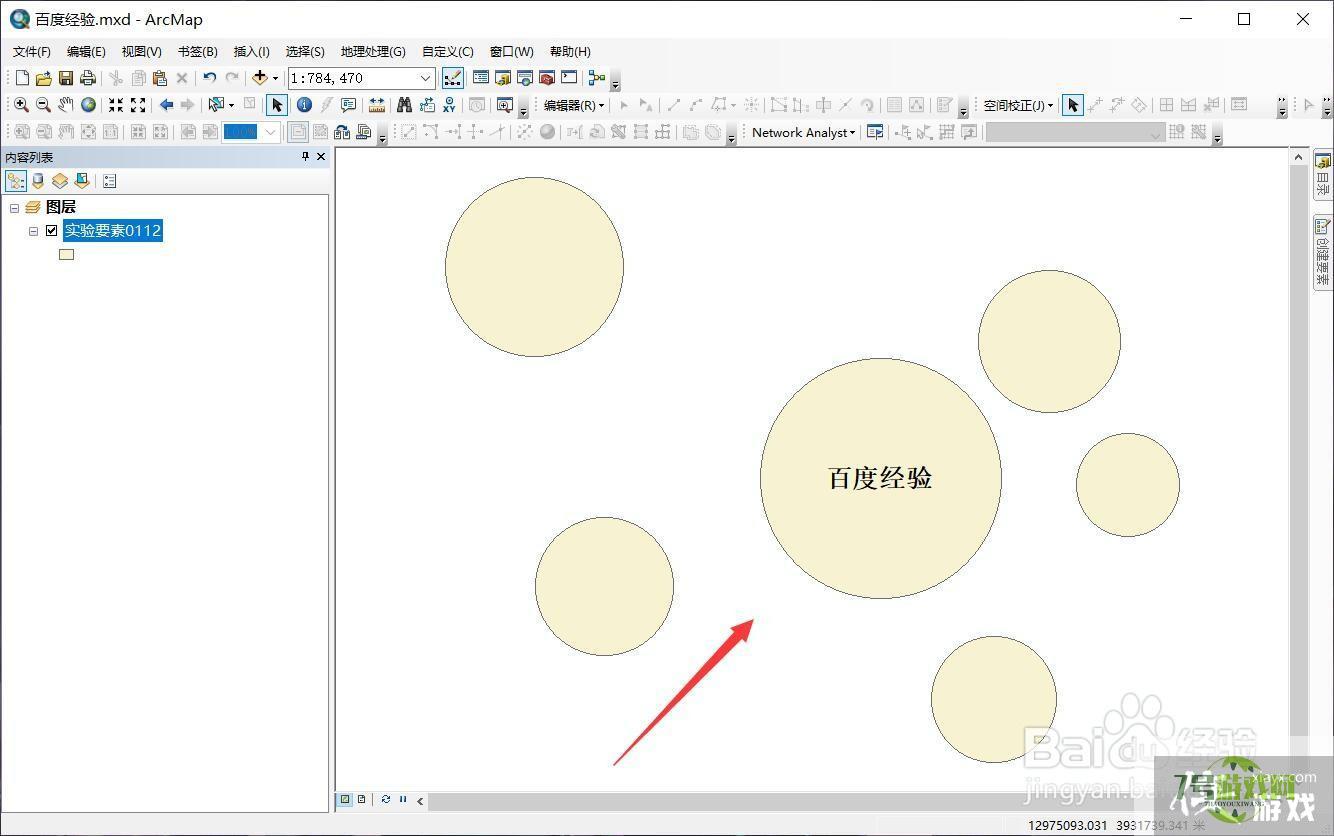Click the Go To XY tool
The width and height of the screenshot is (1334, 836).
click(x=449, y=105)
